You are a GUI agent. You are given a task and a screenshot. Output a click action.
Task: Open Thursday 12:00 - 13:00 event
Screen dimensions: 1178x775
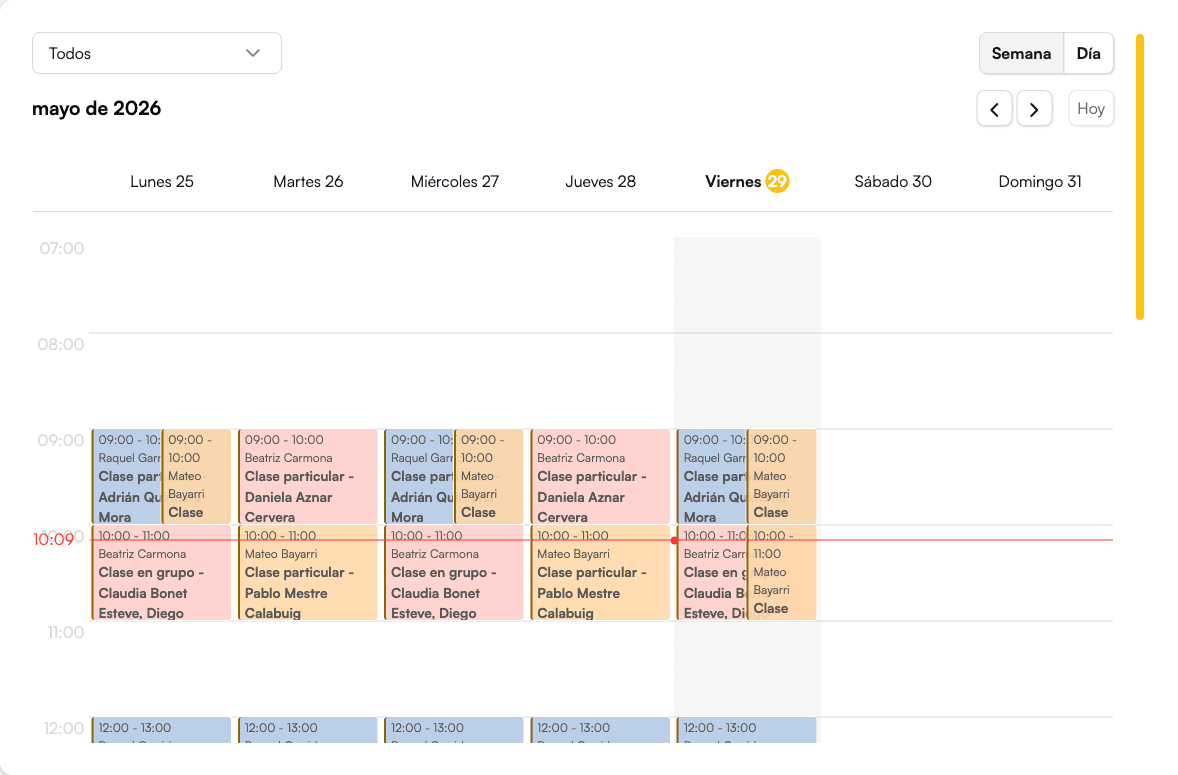600,730
